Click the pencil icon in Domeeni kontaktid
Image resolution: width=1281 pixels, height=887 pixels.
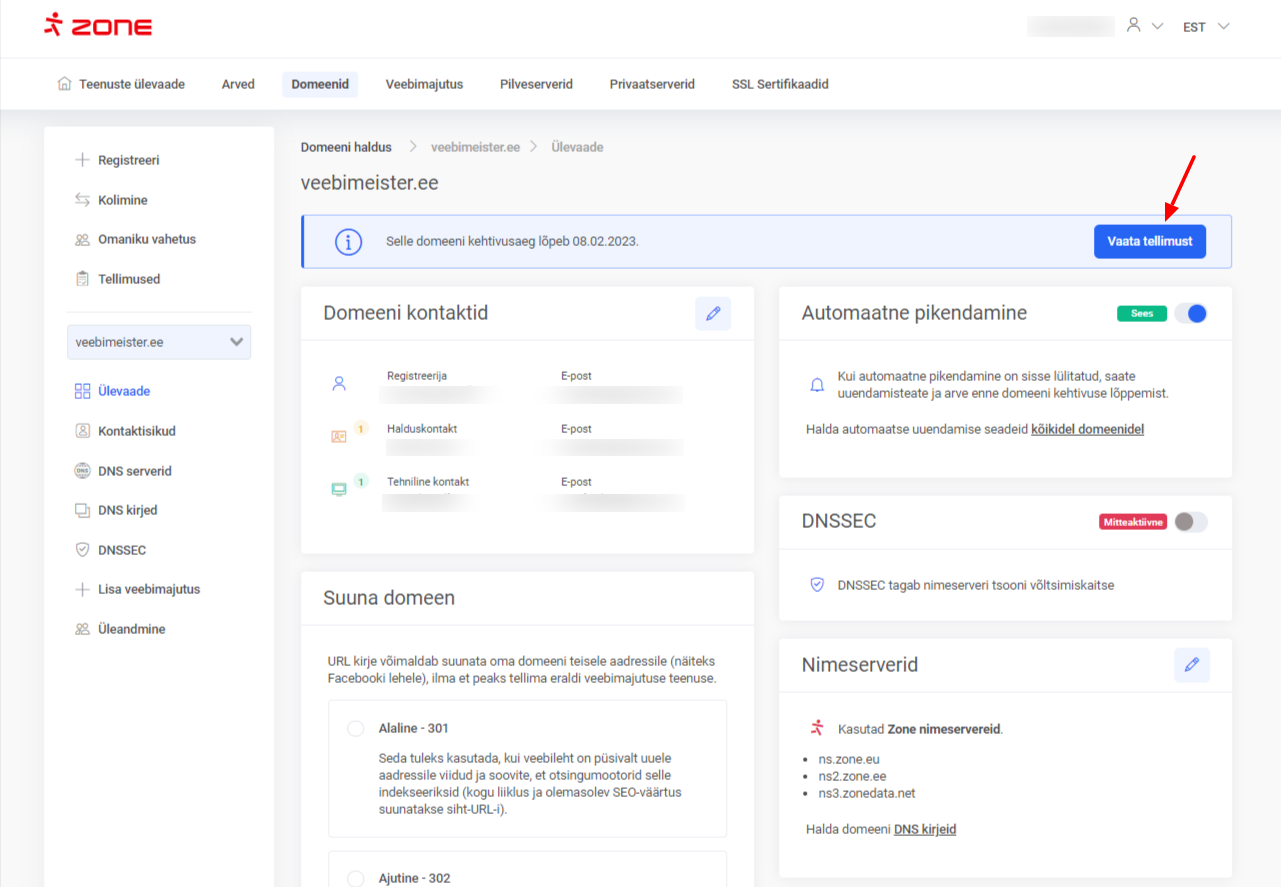(713, 313)
